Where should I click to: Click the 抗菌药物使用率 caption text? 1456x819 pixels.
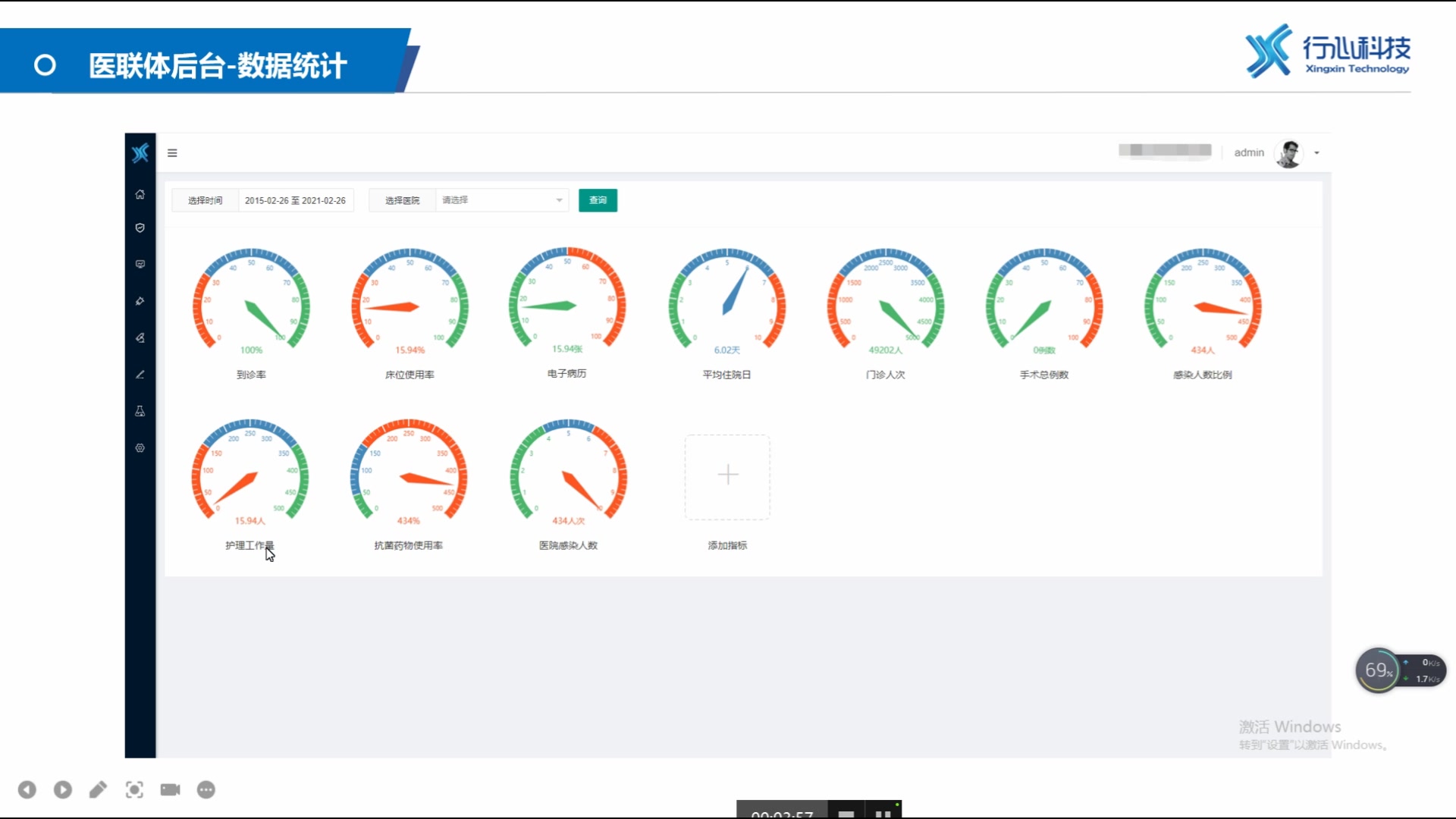[409, 545]
